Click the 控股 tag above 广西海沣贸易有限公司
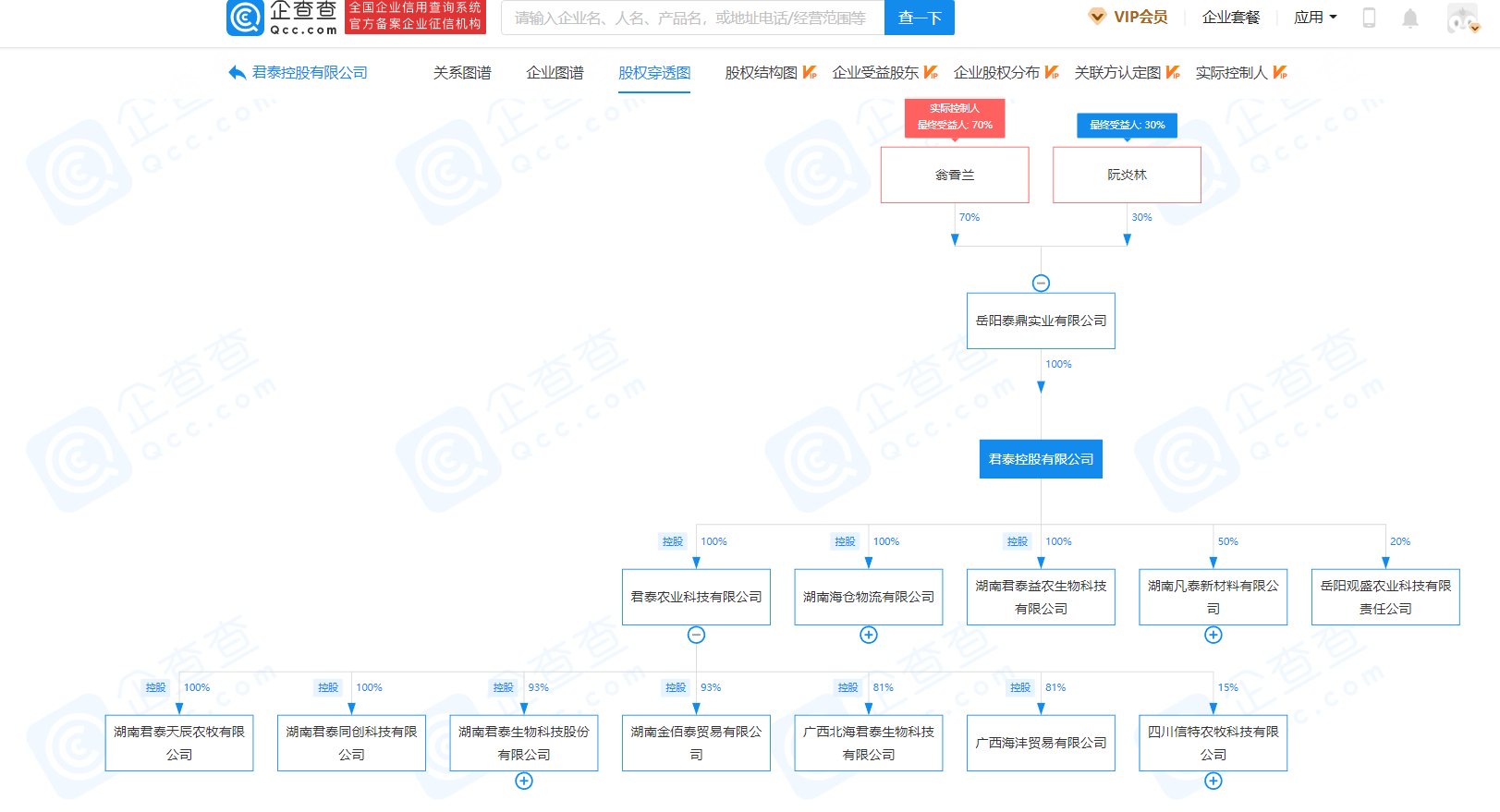Viewport: 1500px width, 812px height. 1020,687
